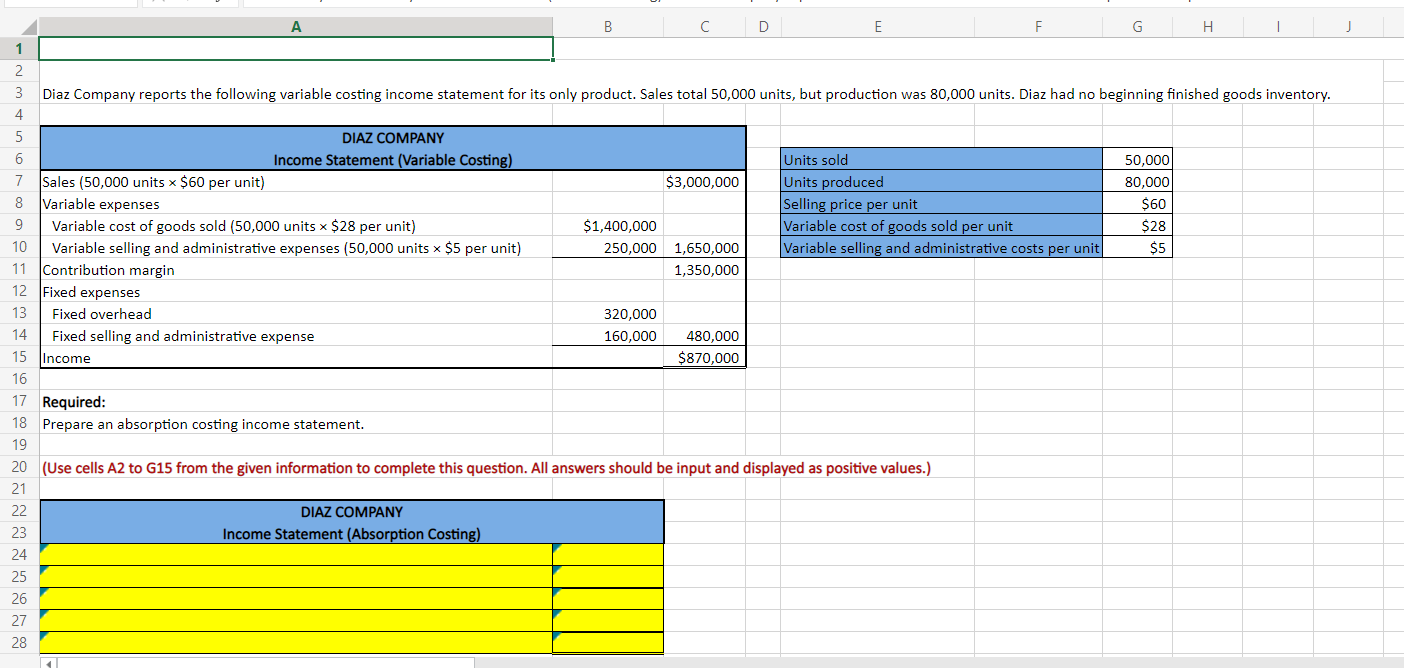
Task: Select column J header
Action: (x=1347, y=28)
